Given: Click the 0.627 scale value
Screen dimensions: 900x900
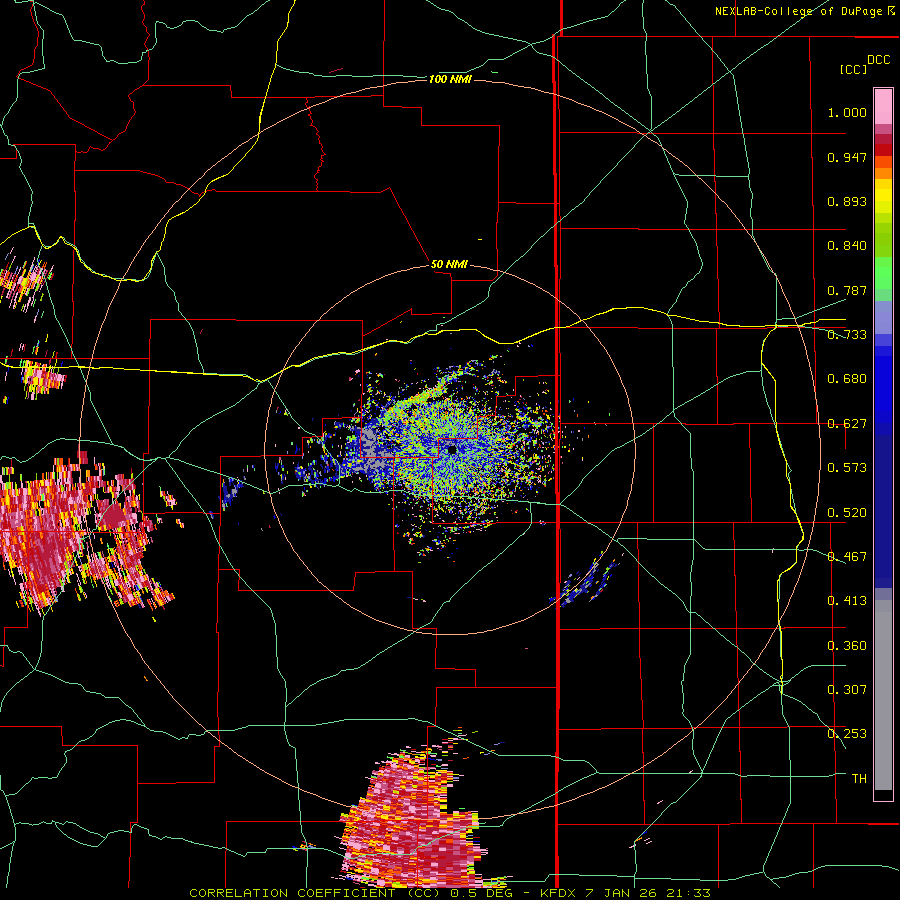Looking at the screenshot, I should point(847,424).
